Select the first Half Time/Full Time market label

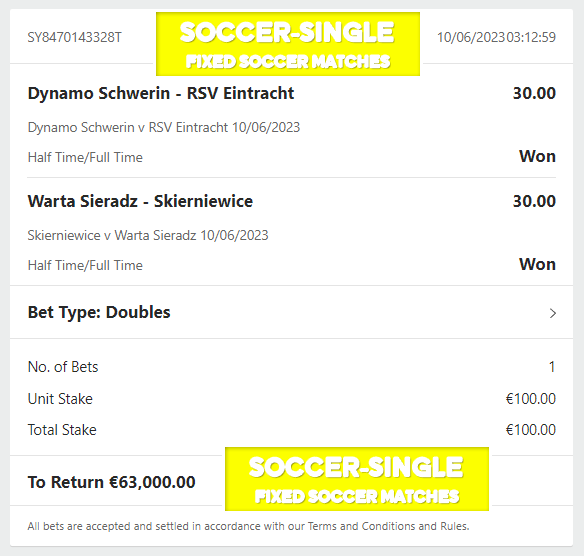pos(85,158)
